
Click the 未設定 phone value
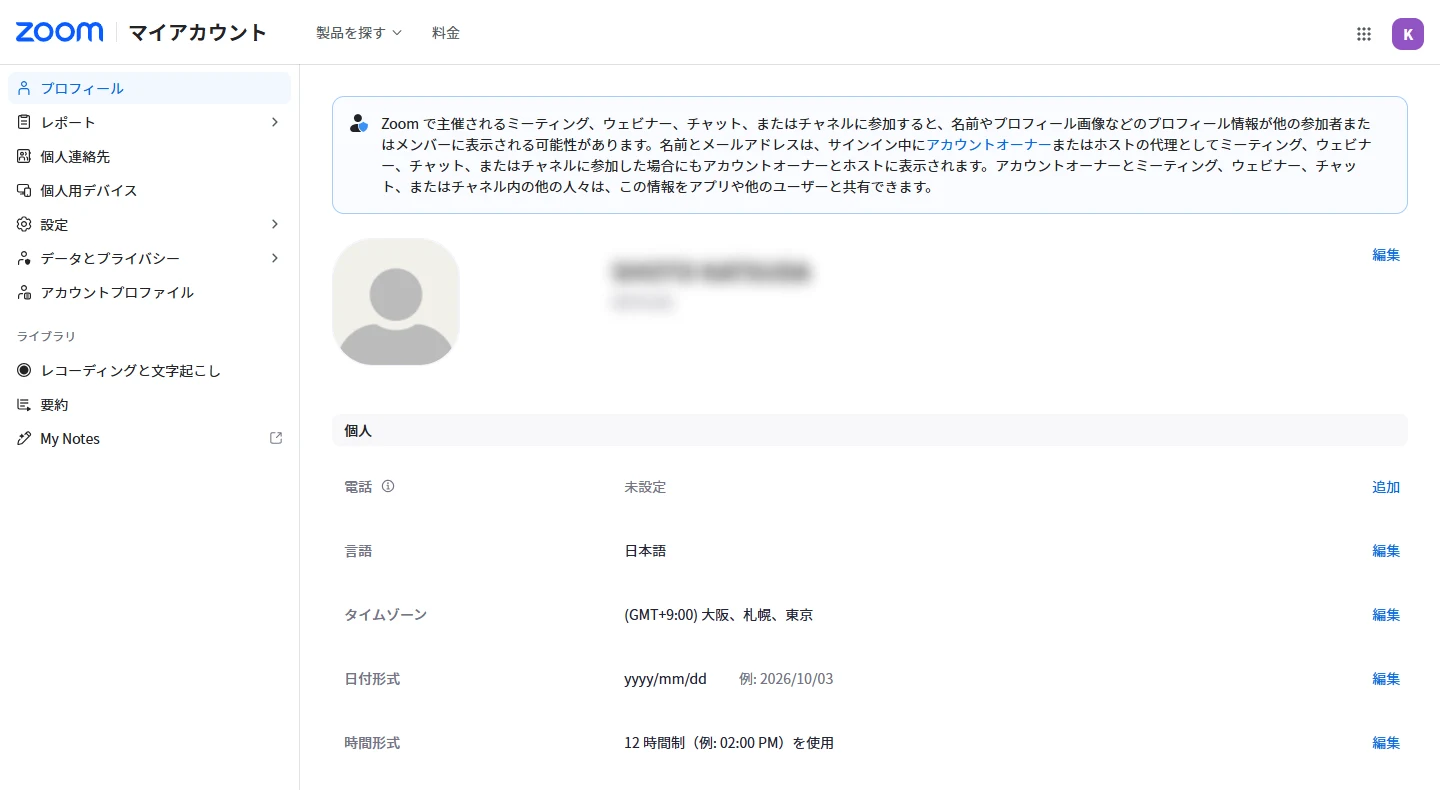pyautogui.click(x=645, y=487)
